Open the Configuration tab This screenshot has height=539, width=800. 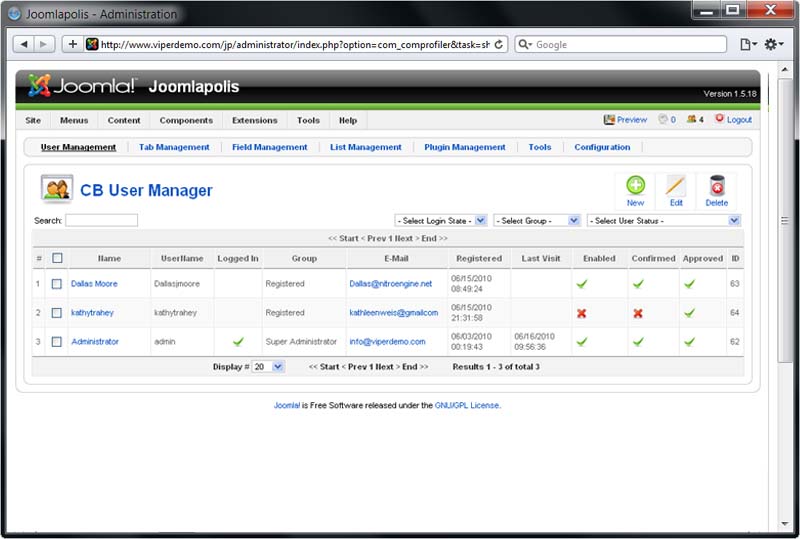point(602,147)
